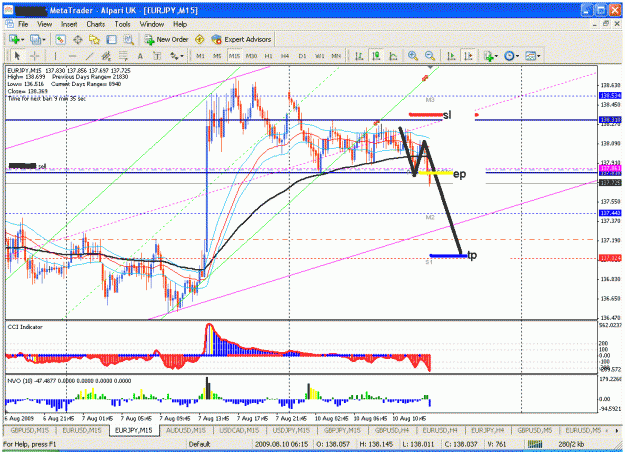Click the New Order button
625x452 pixels.
[x=166, y=39]
